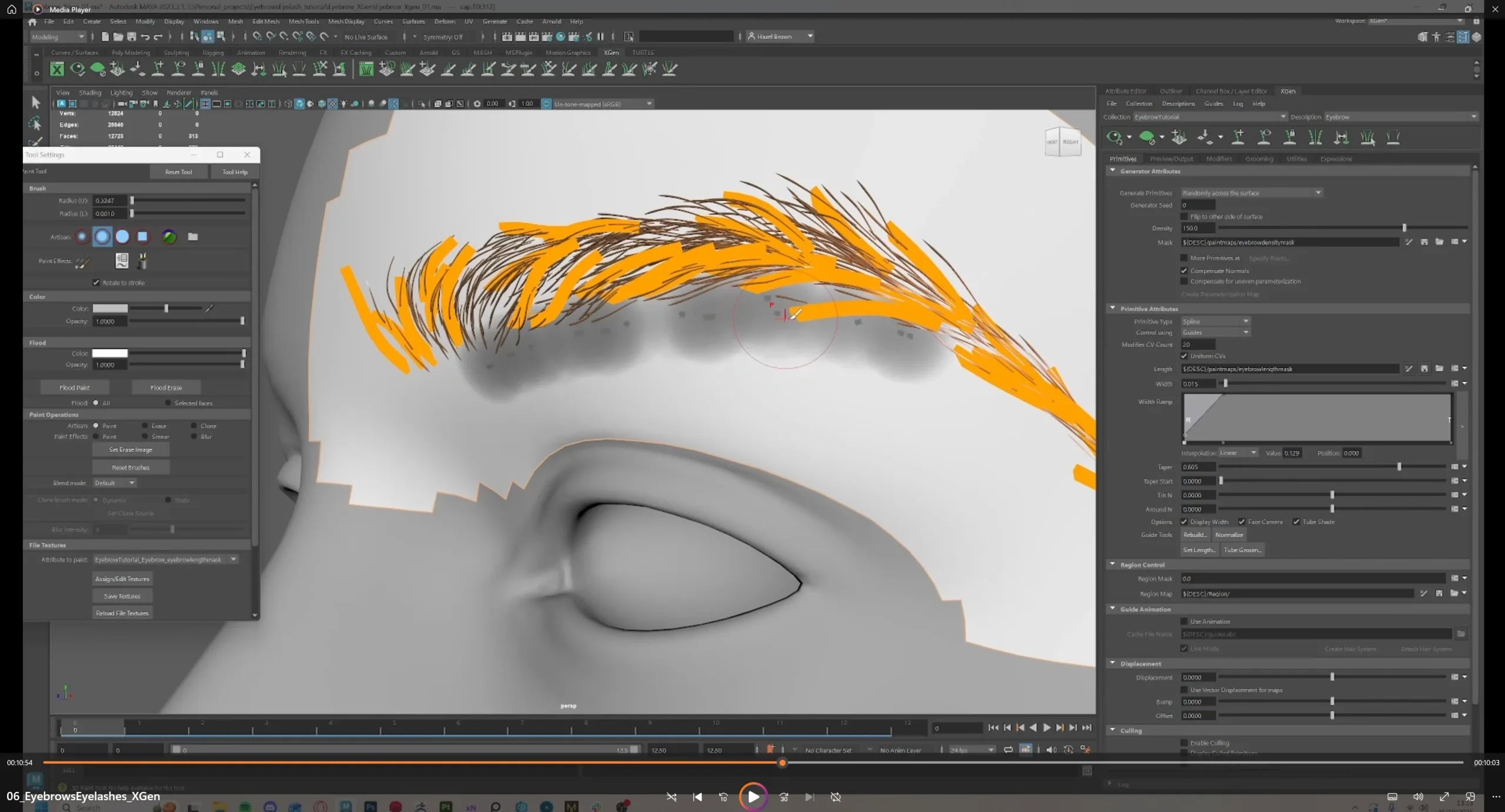Image resolution: width=1505 pixels, height=812 pixels.
Task: Click the Normalize guide tool button
Action: click(1229, 535)
